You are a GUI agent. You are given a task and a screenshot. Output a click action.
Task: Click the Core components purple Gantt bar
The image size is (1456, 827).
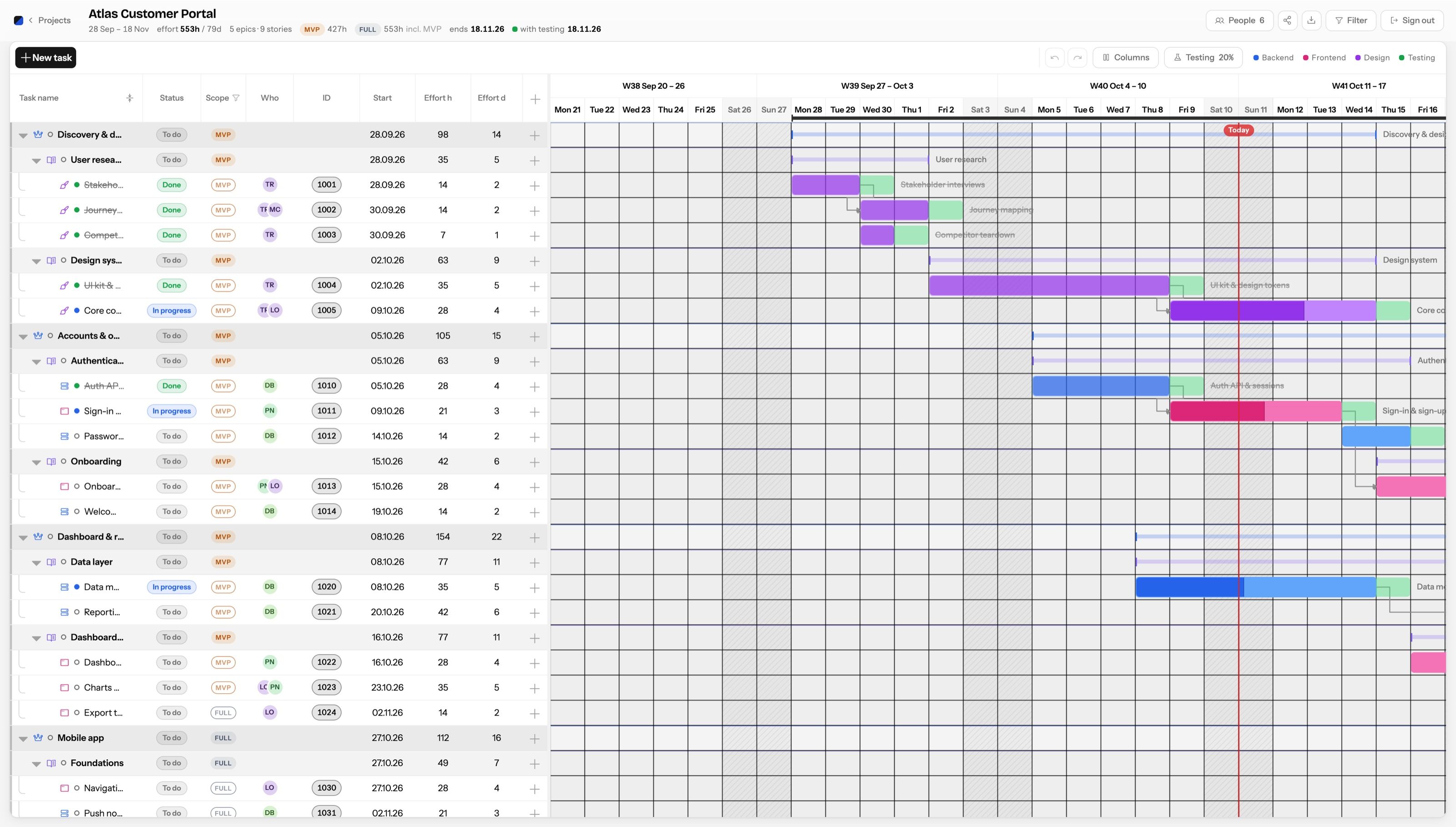[1273, 311]
